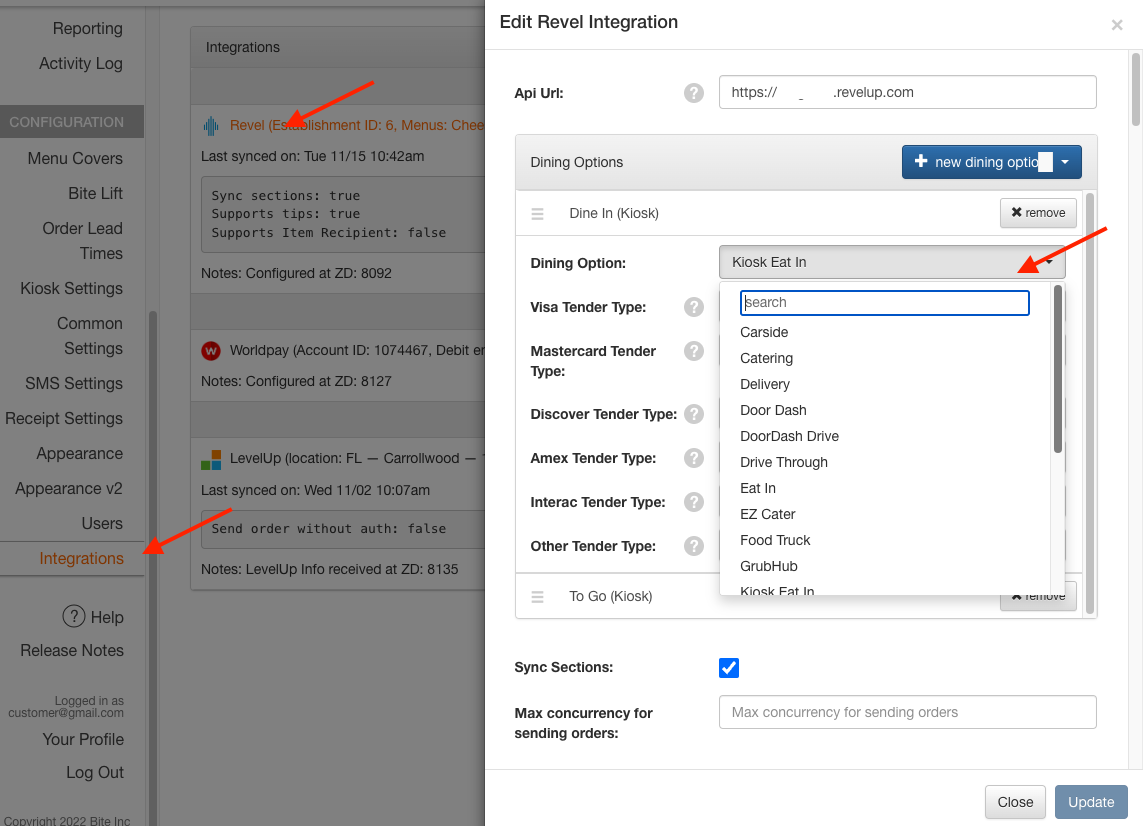Screen dimensions: 1143x826
Task: Click the Api Url input field
Action: [x=907, y=93]
